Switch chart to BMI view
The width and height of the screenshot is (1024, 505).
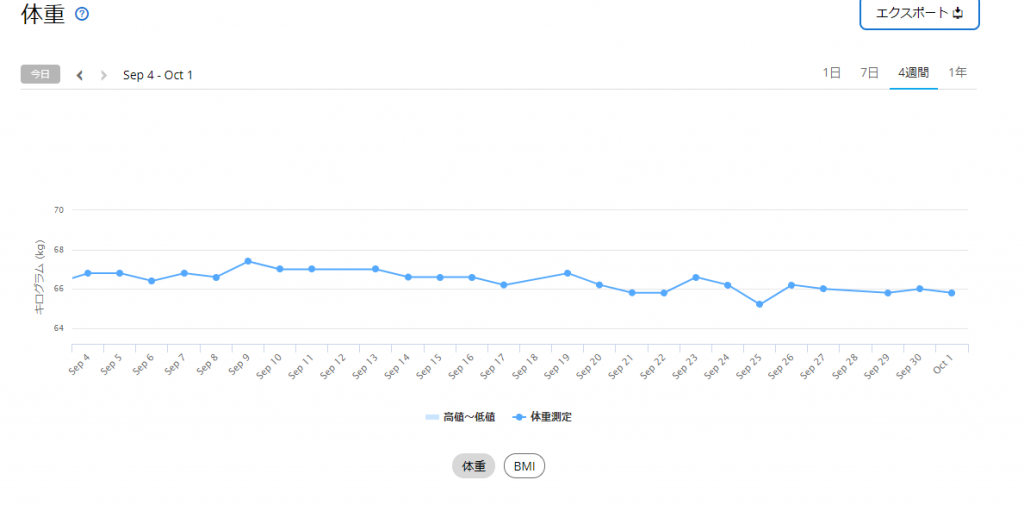point(524,466)
